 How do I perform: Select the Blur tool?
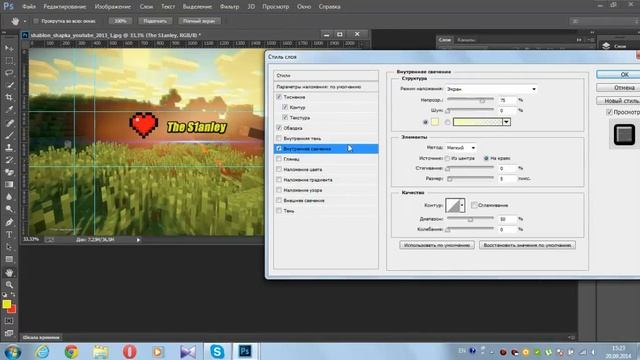(9, 197)
